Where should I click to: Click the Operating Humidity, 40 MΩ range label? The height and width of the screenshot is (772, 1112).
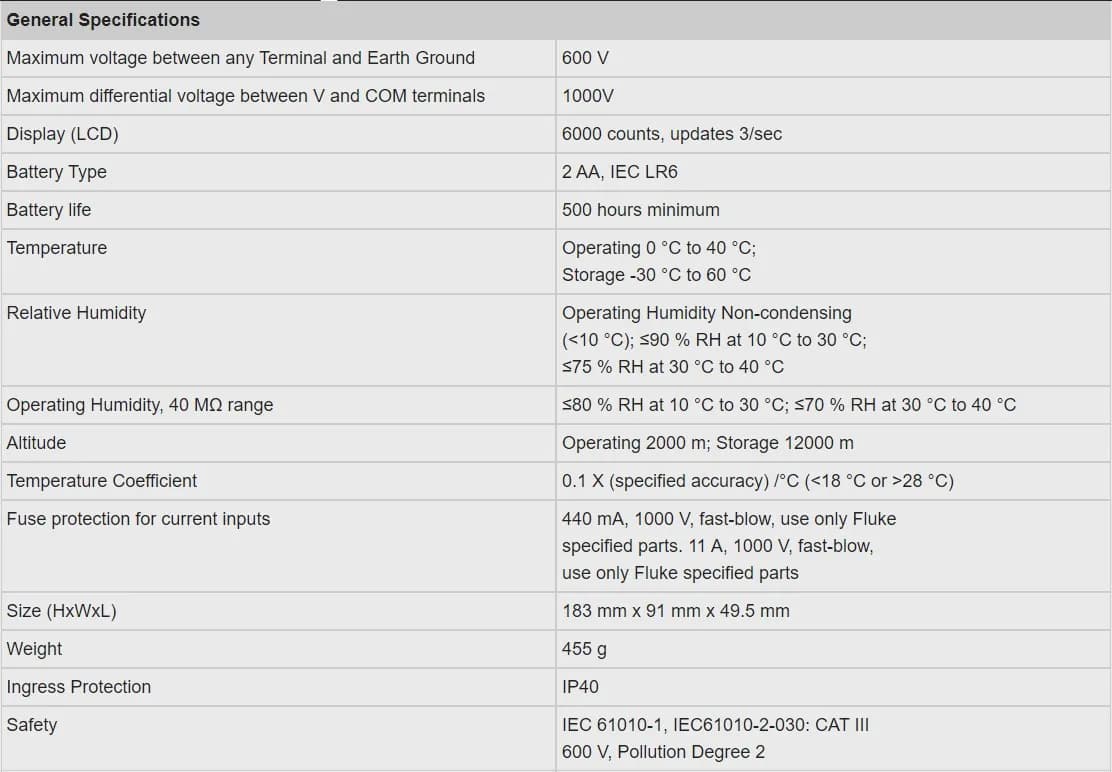[x=139, y=405]
